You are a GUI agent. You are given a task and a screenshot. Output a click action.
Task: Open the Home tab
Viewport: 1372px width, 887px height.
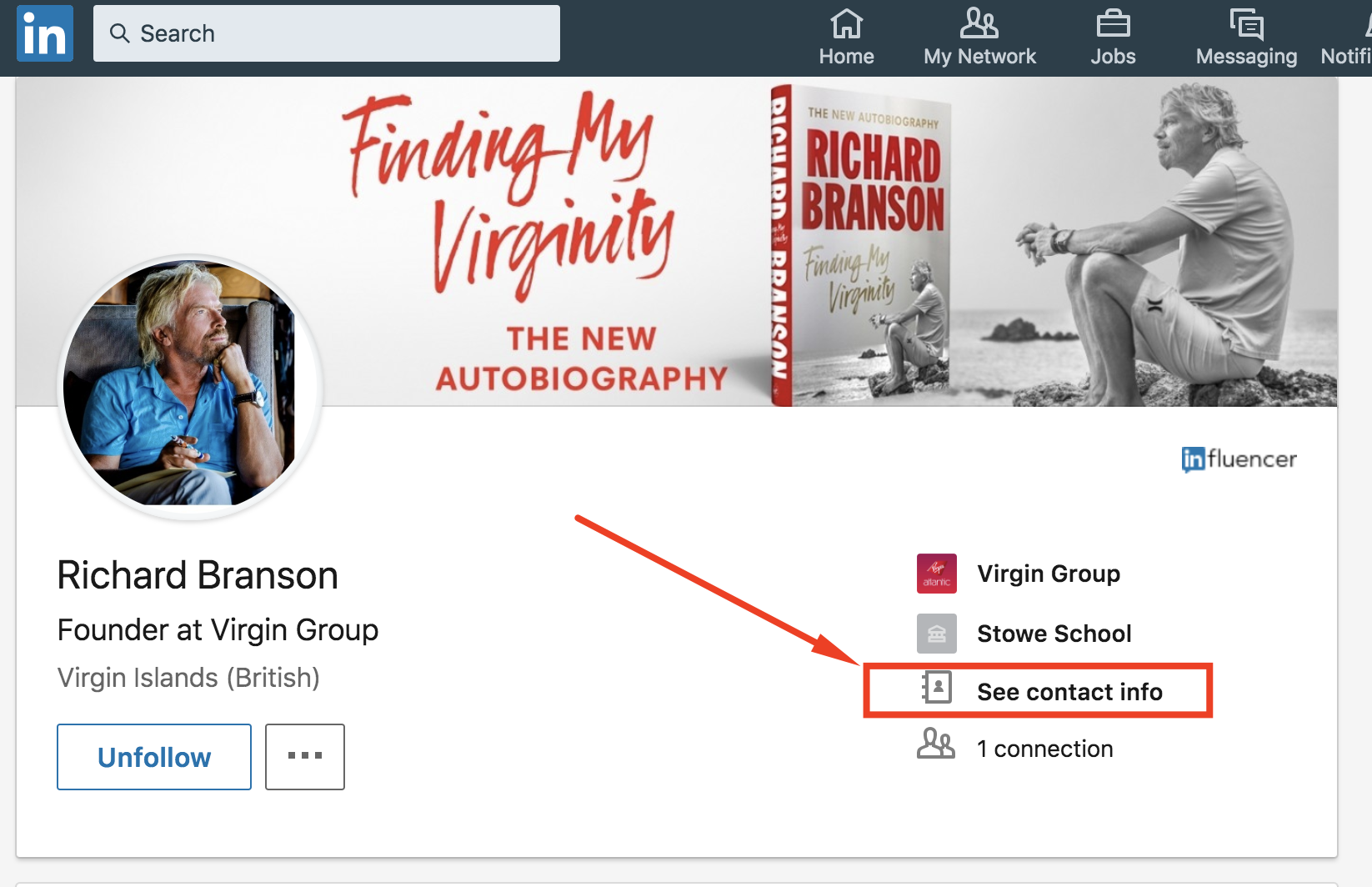[x=846, y=38]
